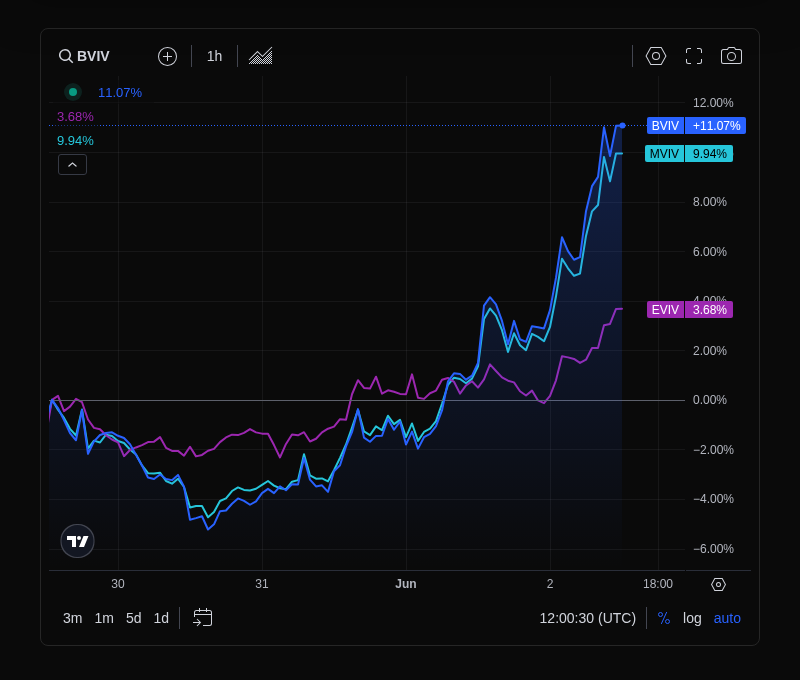Click the 31 date label on the time axis
The width and height of the screenshot is (800, 680).
click(262, 584)
